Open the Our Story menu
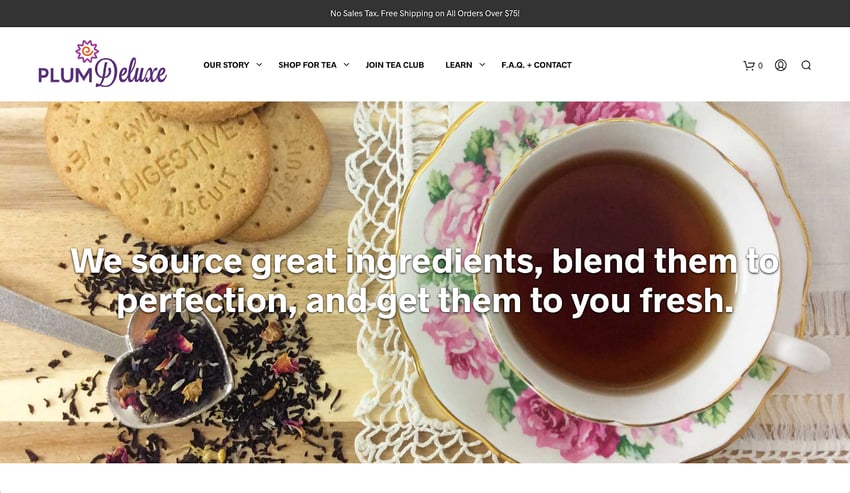Image resolution: width=850 pixels, height=493 pixels. (x=226, y=65)
